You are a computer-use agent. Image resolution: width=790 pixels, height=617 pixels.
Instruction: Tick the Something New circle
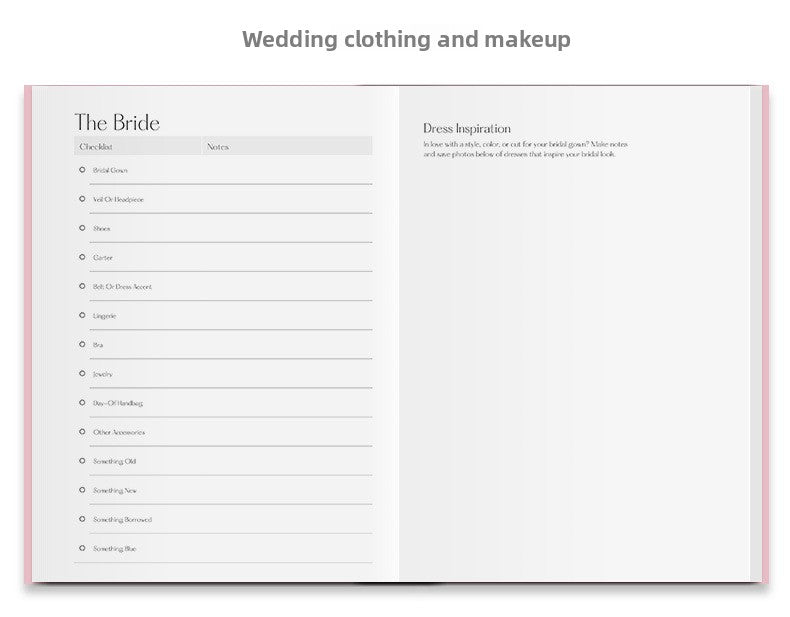(x=82, y=490)
